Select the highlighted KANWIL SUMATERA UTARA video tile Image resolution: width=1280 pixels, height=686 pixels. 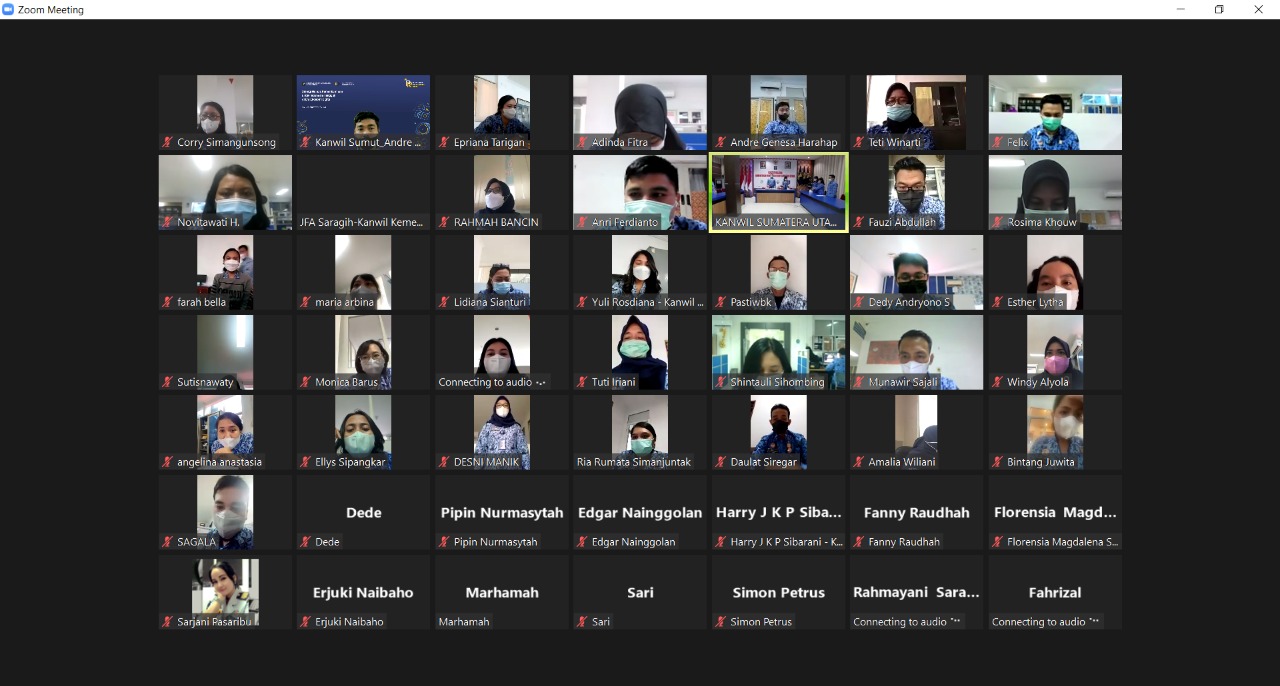click(x=778, y=192)
